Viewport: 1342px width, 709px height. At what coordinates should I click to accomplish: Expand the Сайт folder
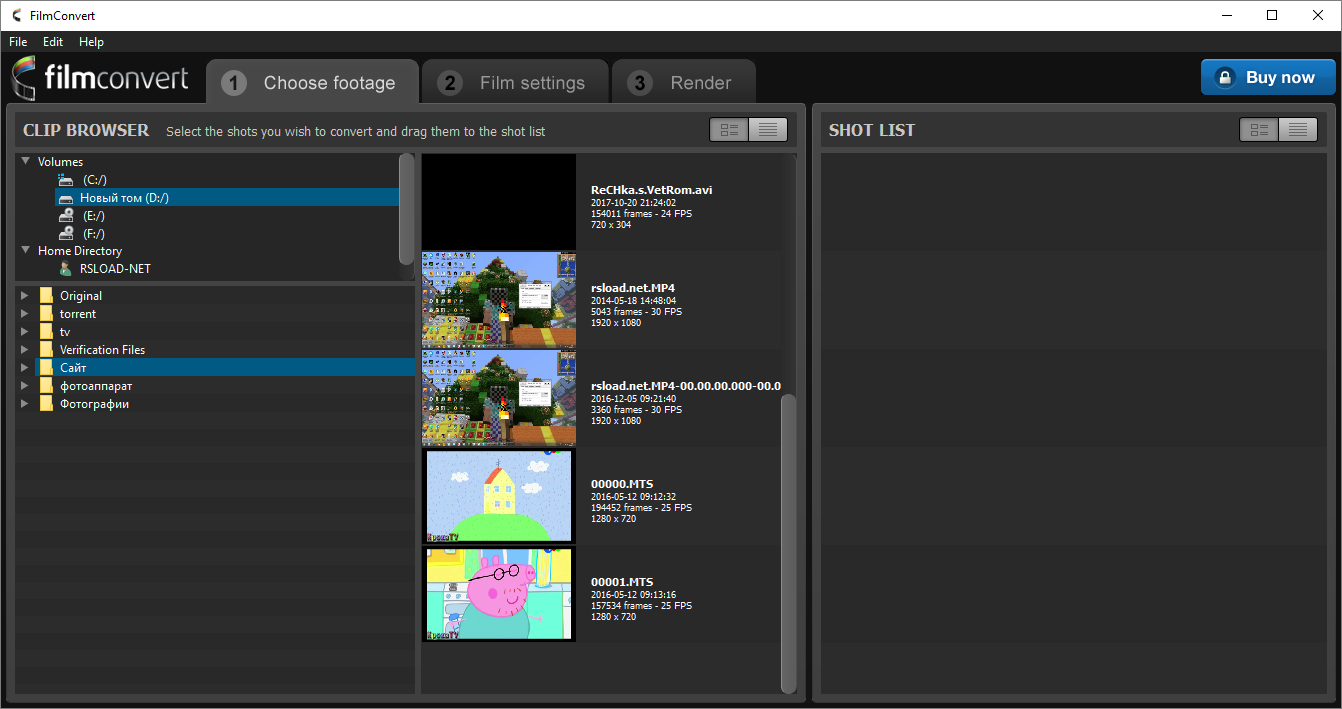pyautogui.click(x=25, y=368)
